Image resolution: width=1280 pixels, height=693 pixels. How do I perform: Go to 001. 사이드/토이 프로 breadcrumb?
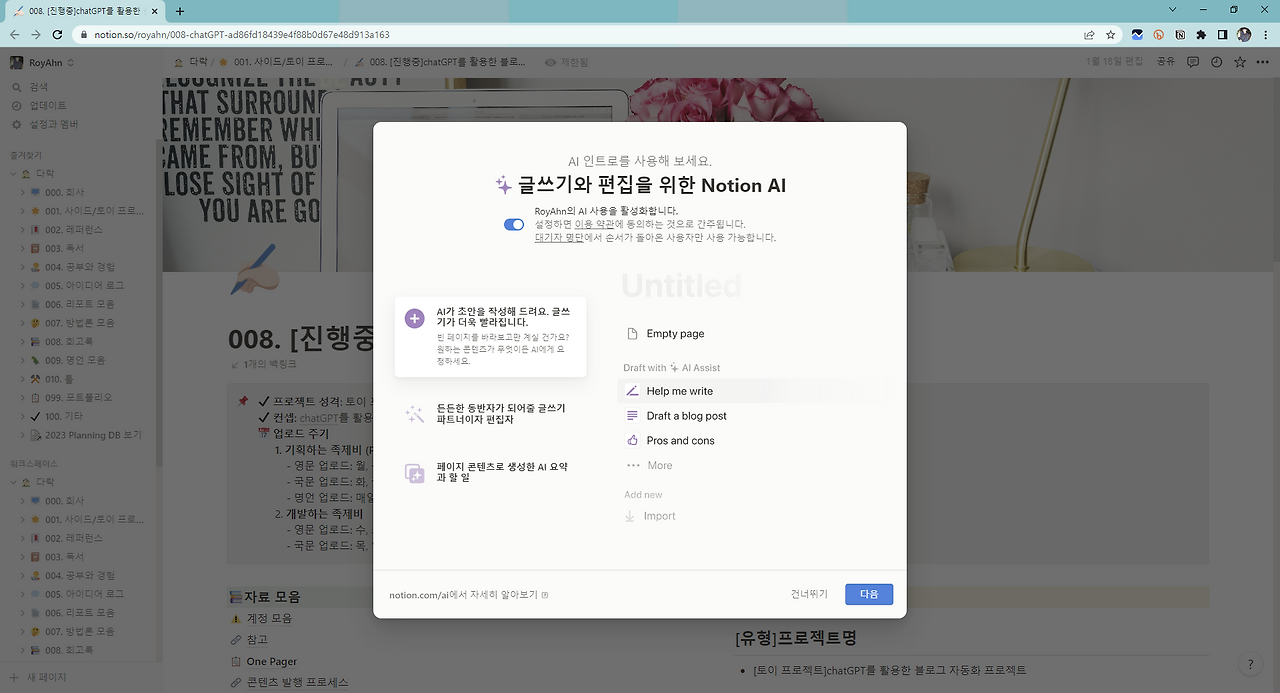[x=276, y=62]
